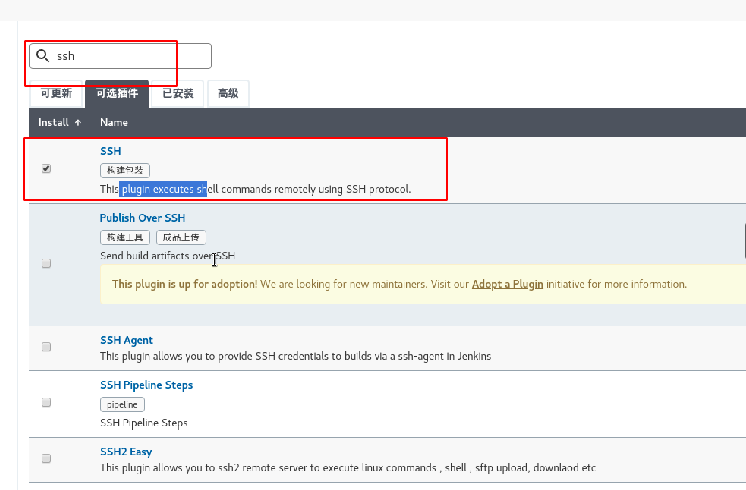The image size is (746, 490).
Task: Check the Publish Over SSH install checkbox
Action: click(46, 264)
